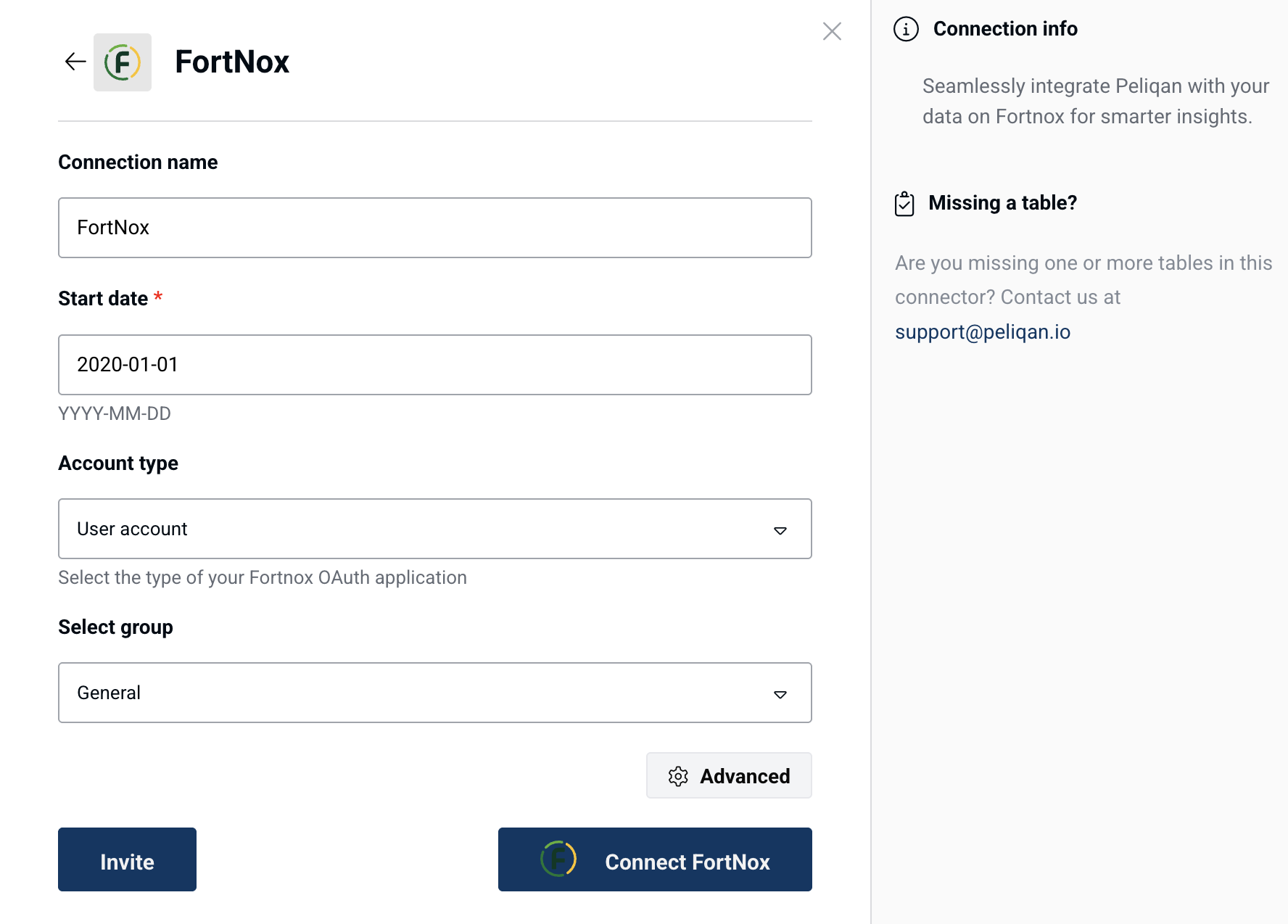Image resolution: width=1288 pixels, height=924 pixels.
Task: Click the Missing a table? heading
Action: point(1002,203)
